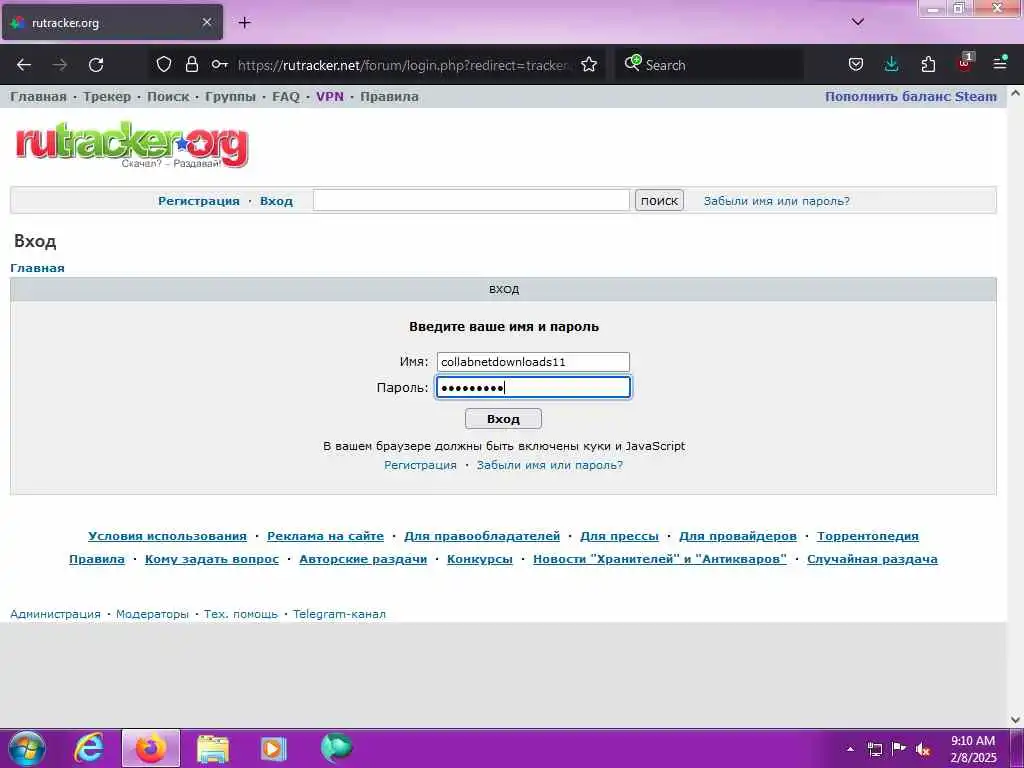
Task: Select Firefox in the taskbar
Action: click(x=151, y=748)
